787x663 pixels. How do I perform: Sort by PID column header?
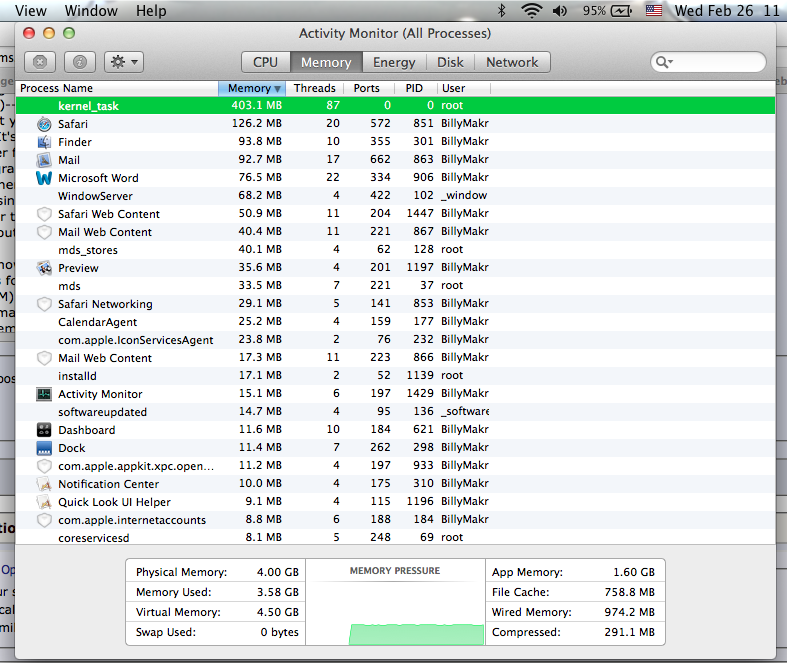[415, 88]
